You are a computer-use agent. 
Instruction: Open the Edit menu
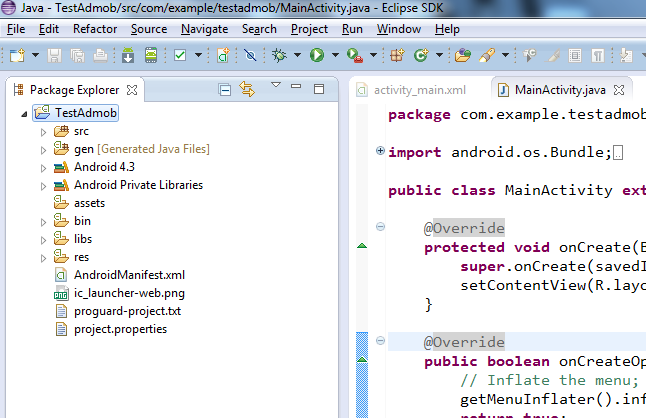click(49, 29)
